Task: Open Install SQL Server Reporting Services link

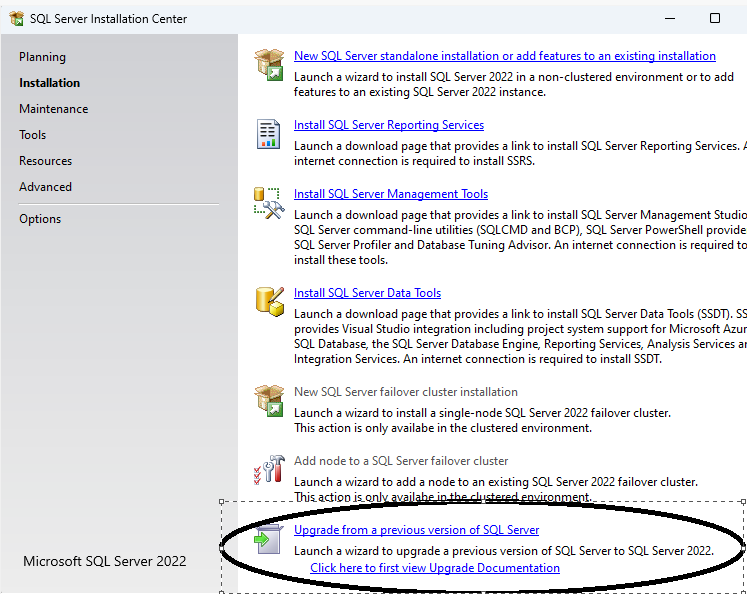Action: pos(389,125)
